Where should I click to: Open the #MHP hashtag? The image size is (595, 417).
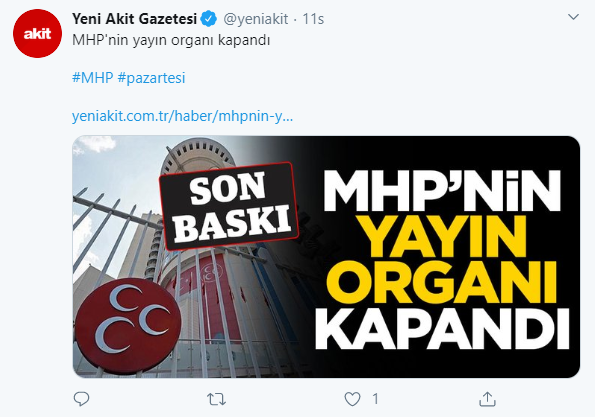coord(93,78)
